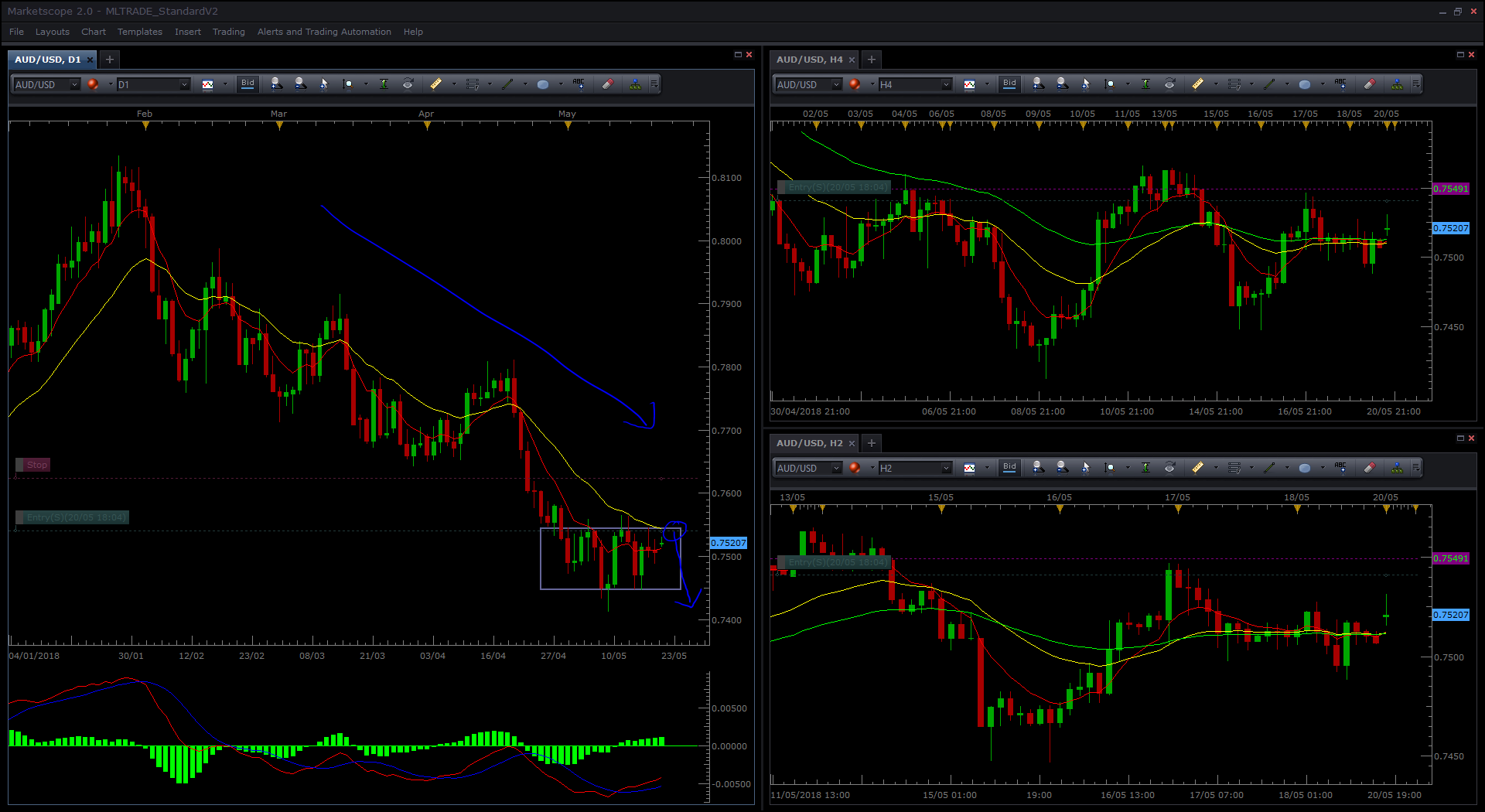This screenshot has height=812, width=1485.
Task: Click the vertical autoscale icon in H2 toolbar
Action: [1145, 468]
